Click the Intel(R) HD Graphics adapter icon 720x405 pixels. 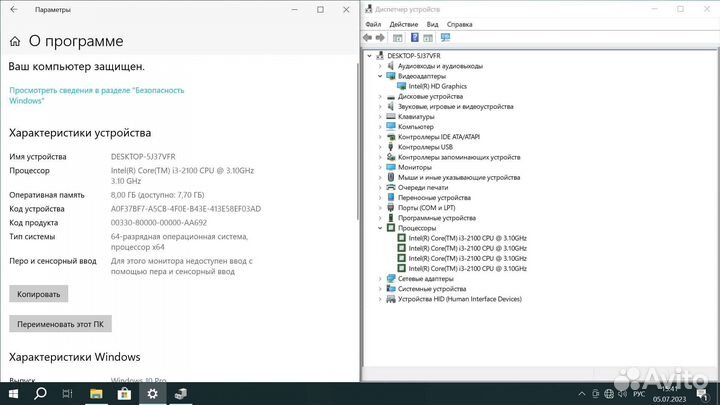coord(402,86)
